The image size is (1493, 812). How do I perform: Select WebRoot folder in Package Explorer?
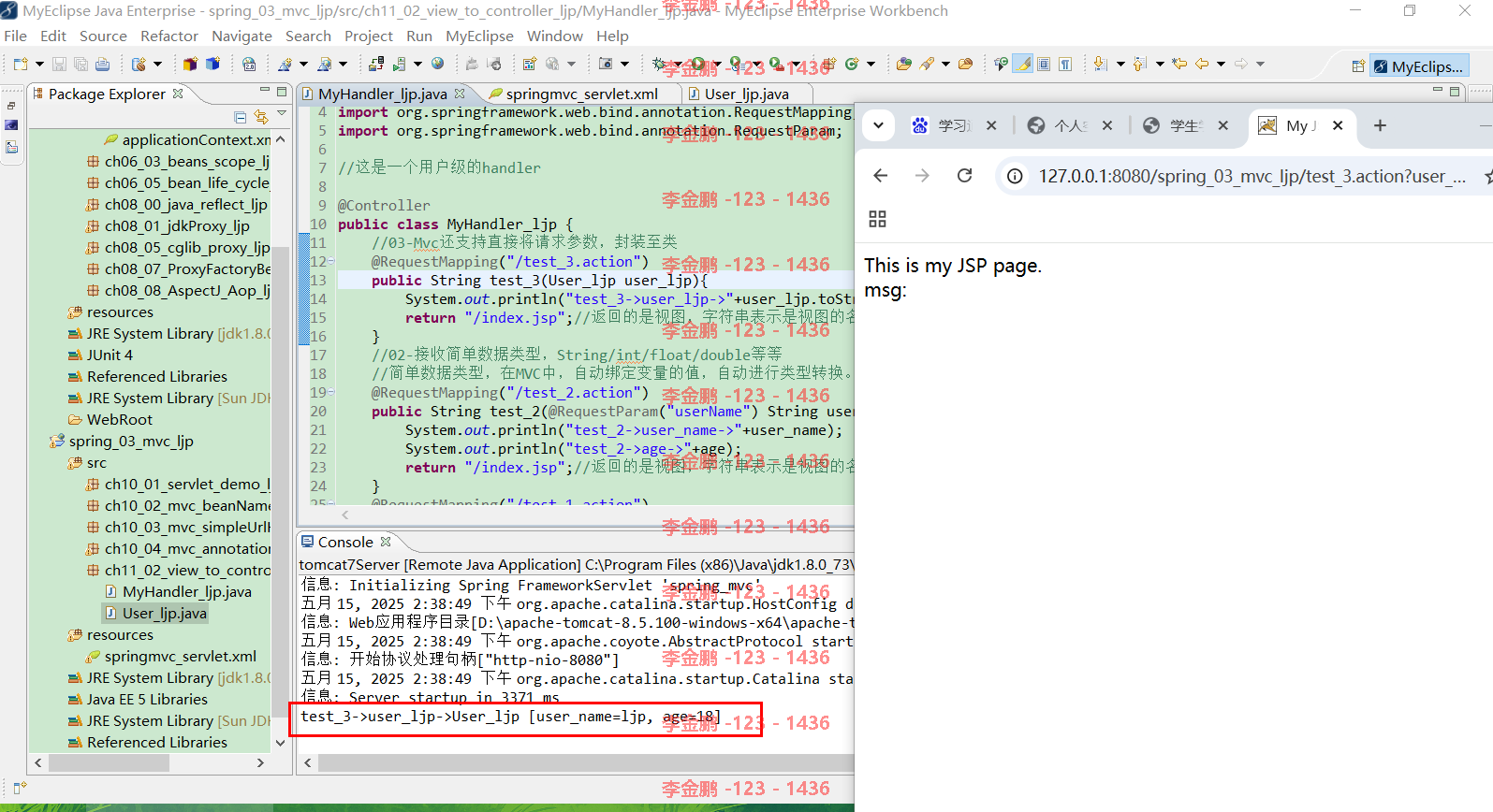[x=119, y=419]
